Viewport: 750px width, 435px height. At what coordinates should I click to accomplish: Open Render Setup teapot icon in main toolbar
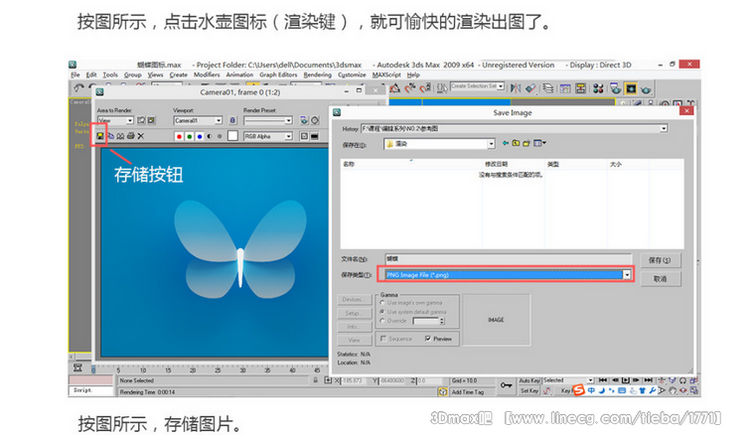(x=616, y=88)
